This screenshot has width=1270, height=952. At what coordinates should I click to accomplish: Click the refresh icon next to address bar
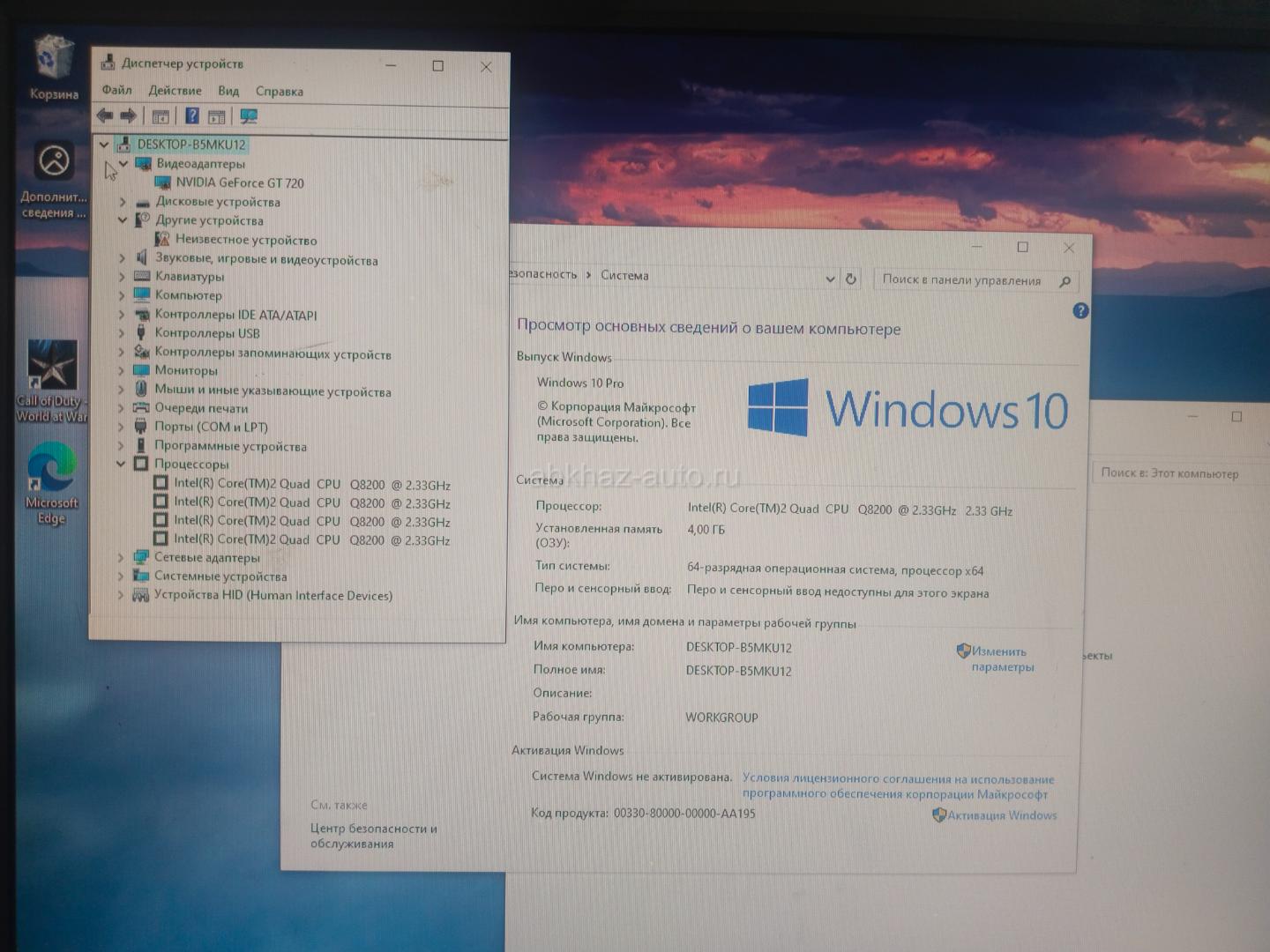(x=851, y=279)
